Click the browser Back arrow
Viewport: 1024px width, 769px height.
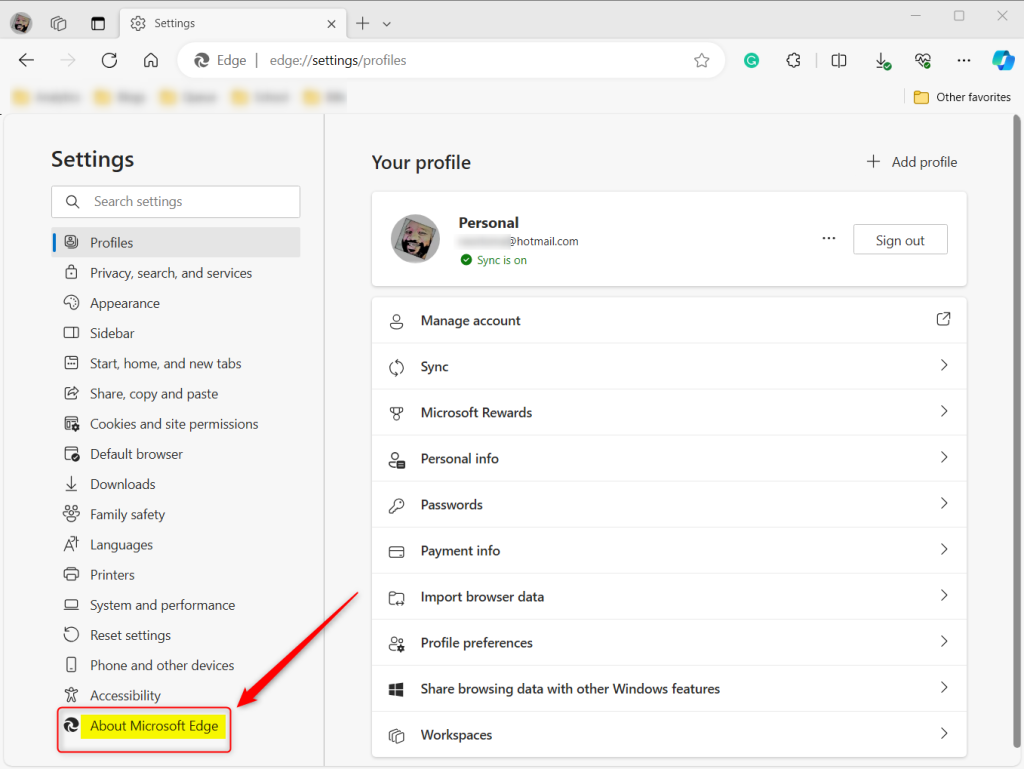pyautogui.click(x=26, y=61)
